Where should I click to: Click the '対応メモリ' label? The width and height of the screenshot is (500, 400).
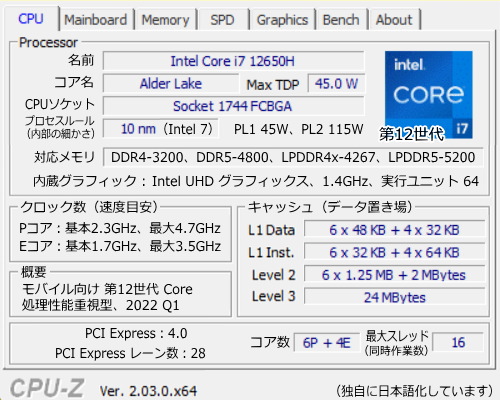coord(64,157)
